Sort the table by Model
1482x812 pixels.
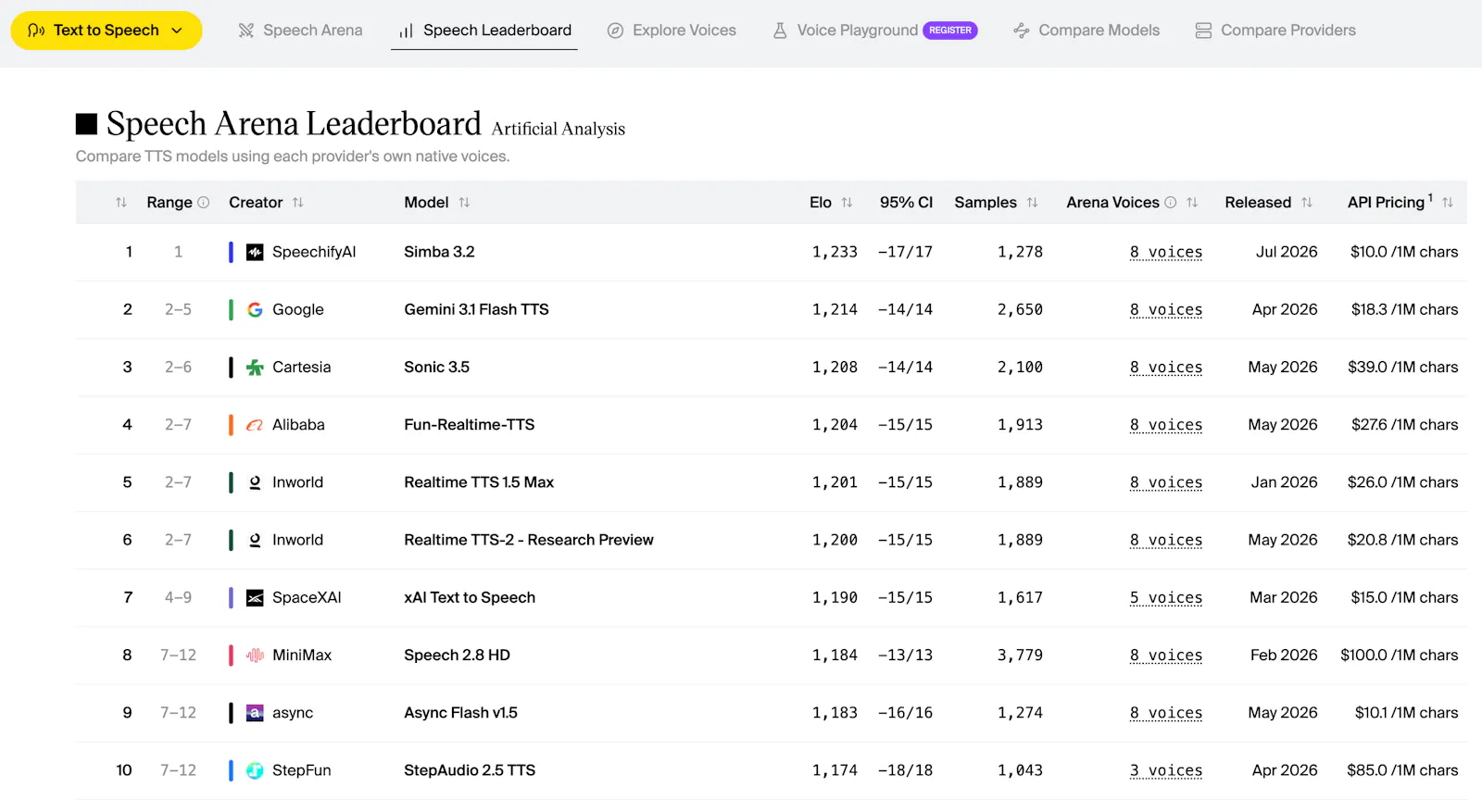point(464,202)
